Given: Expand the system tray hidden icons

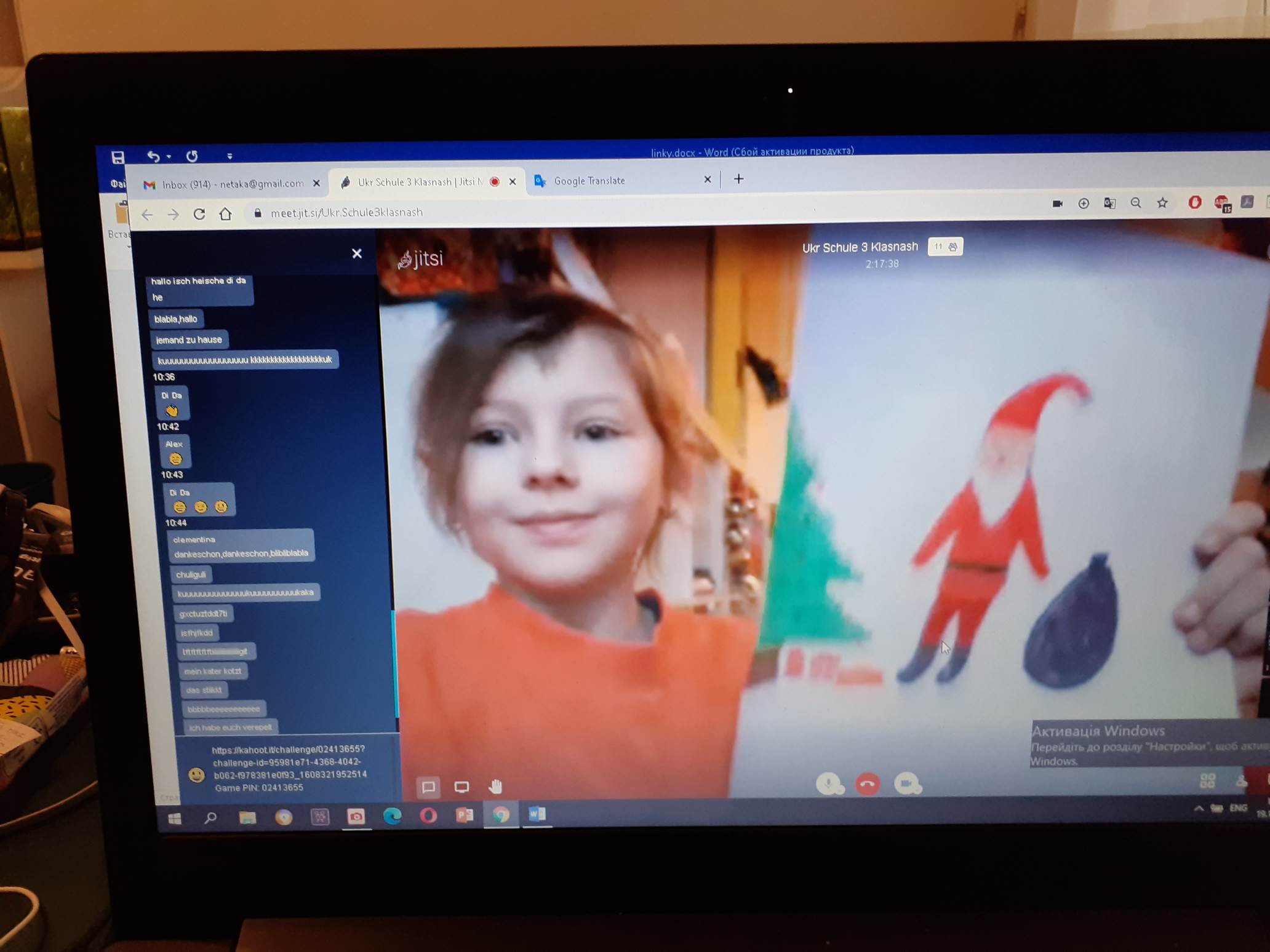Looking at the screenshot, I should (x=1198, y=809).
